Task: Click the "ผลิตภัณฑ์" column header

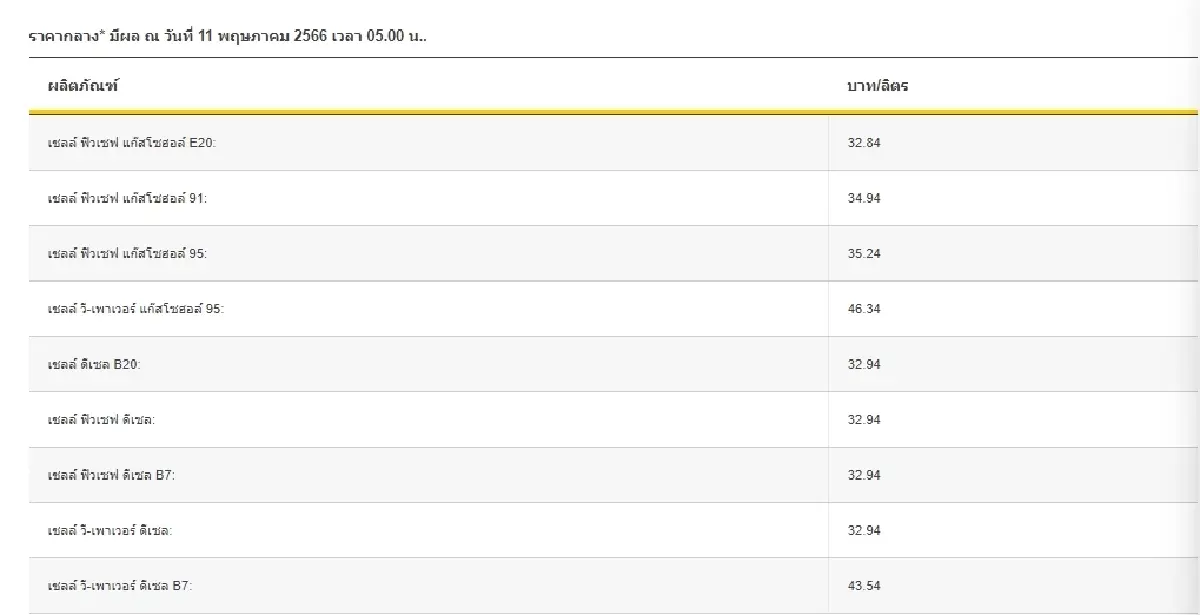Action: point(83,86)
